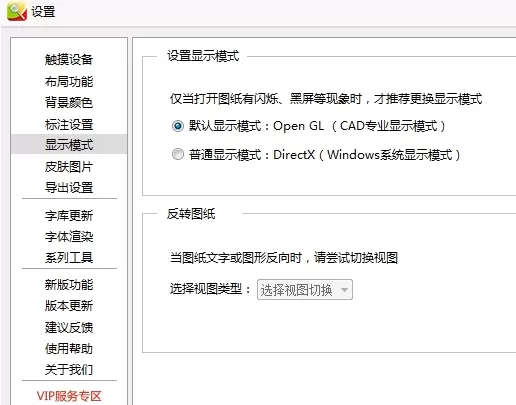The height and width of the screenshot is (405, 516).
Task: View 新版功能 page
Action: 69,284
